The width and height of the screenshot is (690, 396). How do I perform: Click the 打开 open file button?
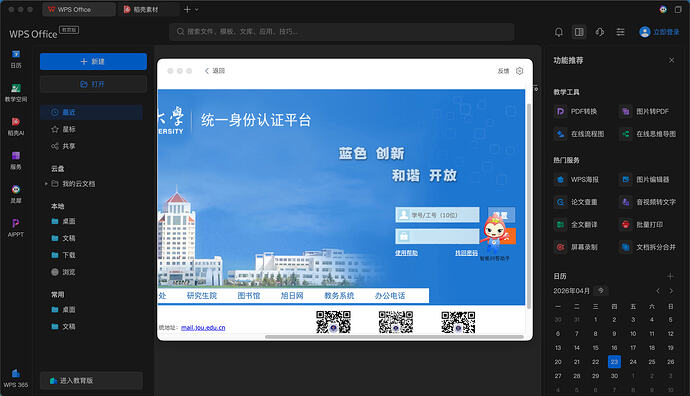(93, 84)
